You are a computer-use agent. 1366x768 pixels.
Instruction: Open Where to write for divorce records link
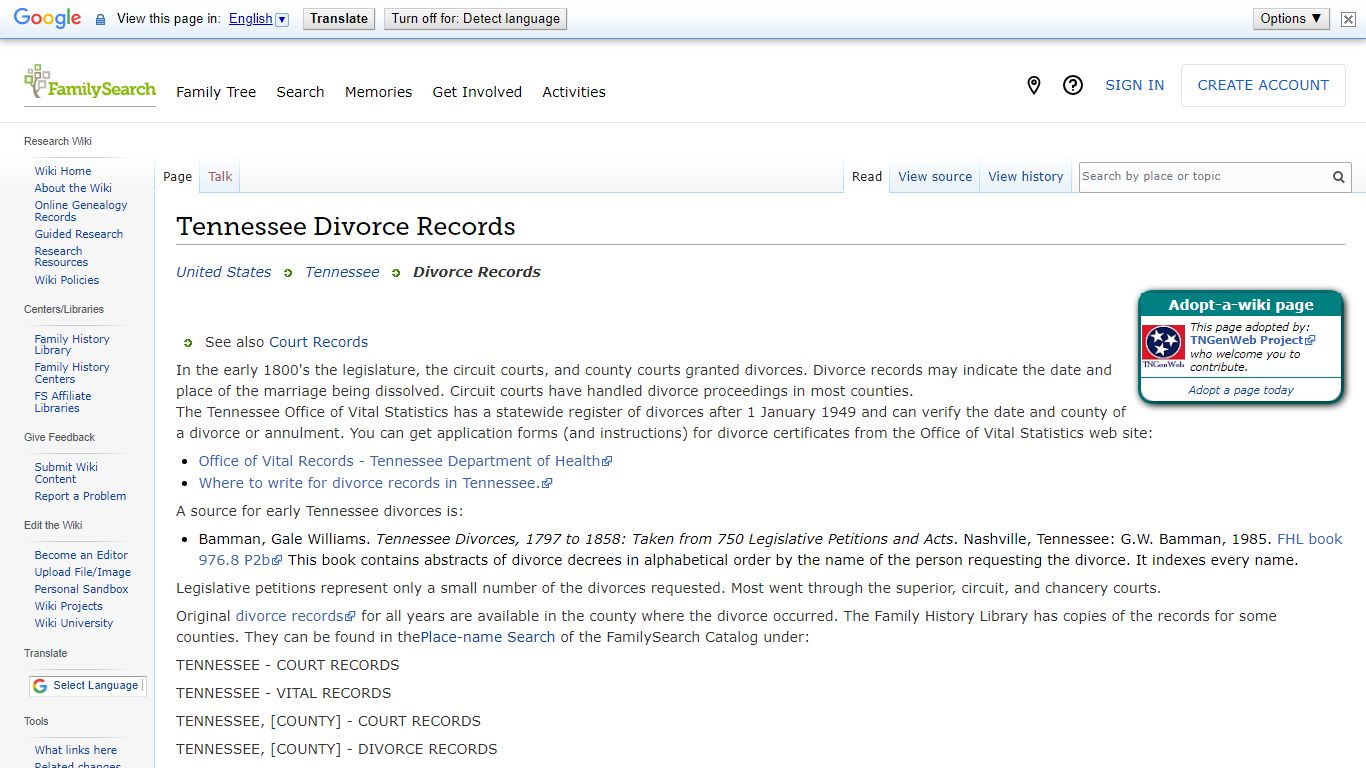pos(375,483)
